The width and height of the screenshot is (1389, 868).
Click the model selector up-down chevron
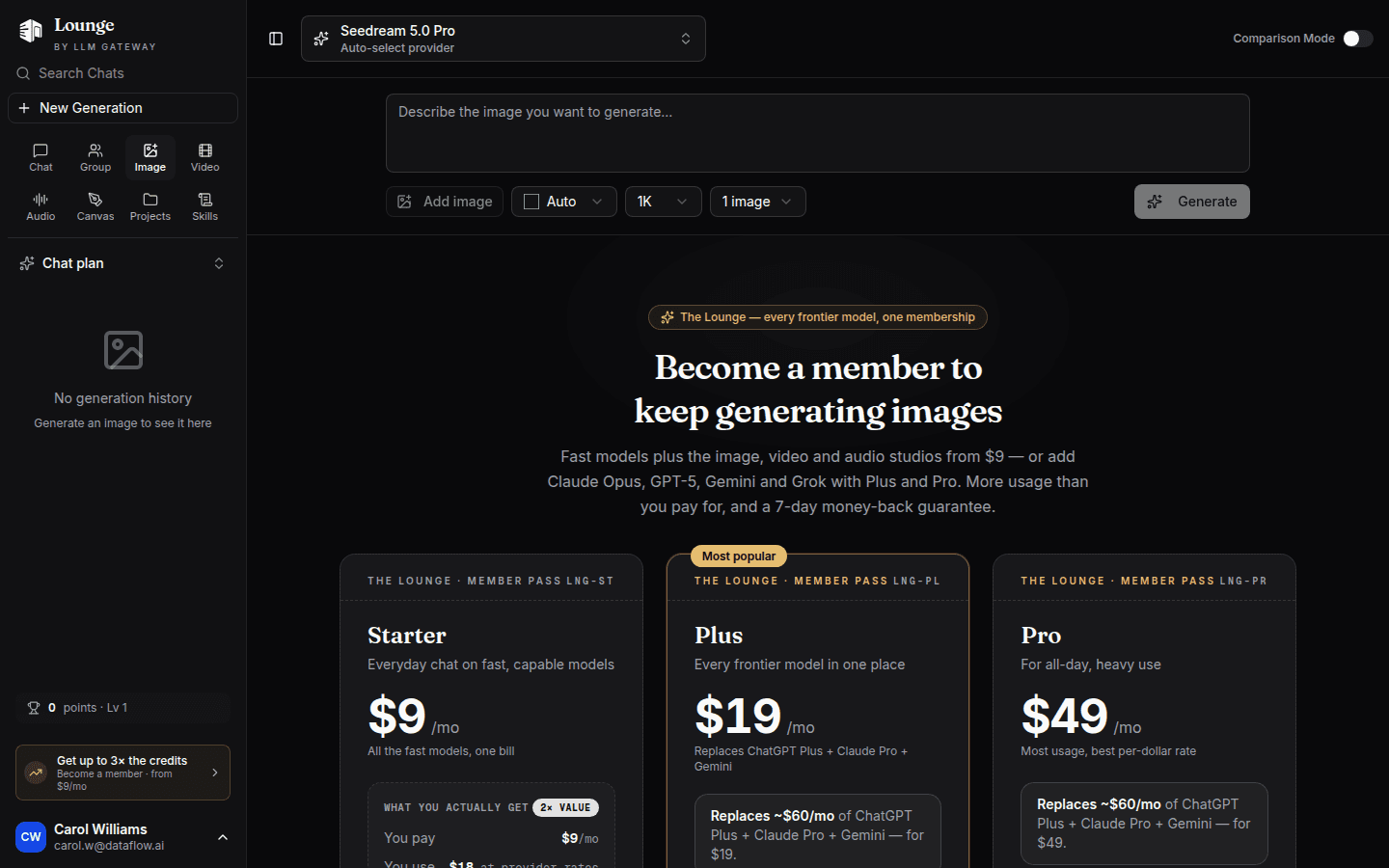[686, 39]
